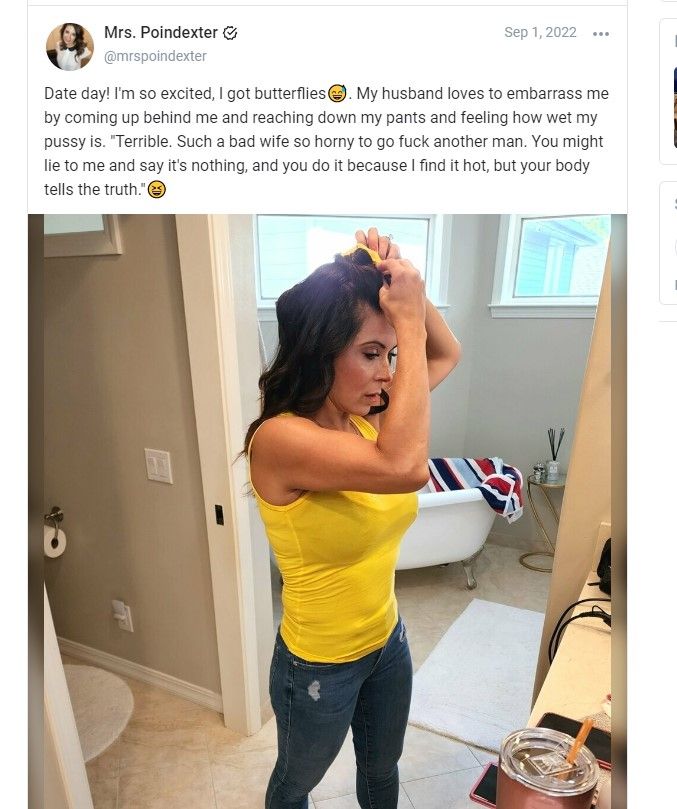Open the Sep 1, 2022 post timestamp
The width and height of the screenshot is (677, 809).
click(540, 33)
